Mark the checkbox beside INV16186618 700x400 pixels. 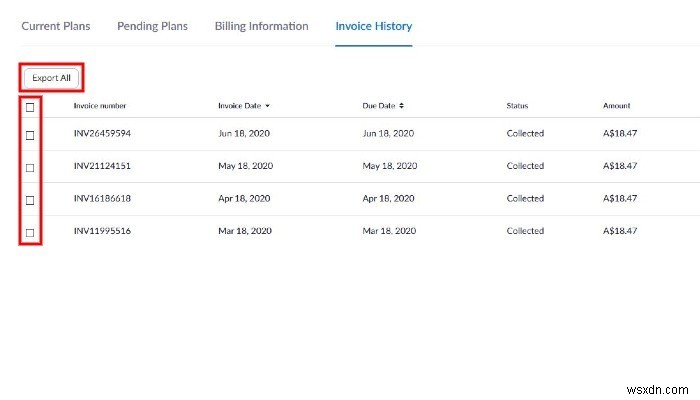click(30, 199)
